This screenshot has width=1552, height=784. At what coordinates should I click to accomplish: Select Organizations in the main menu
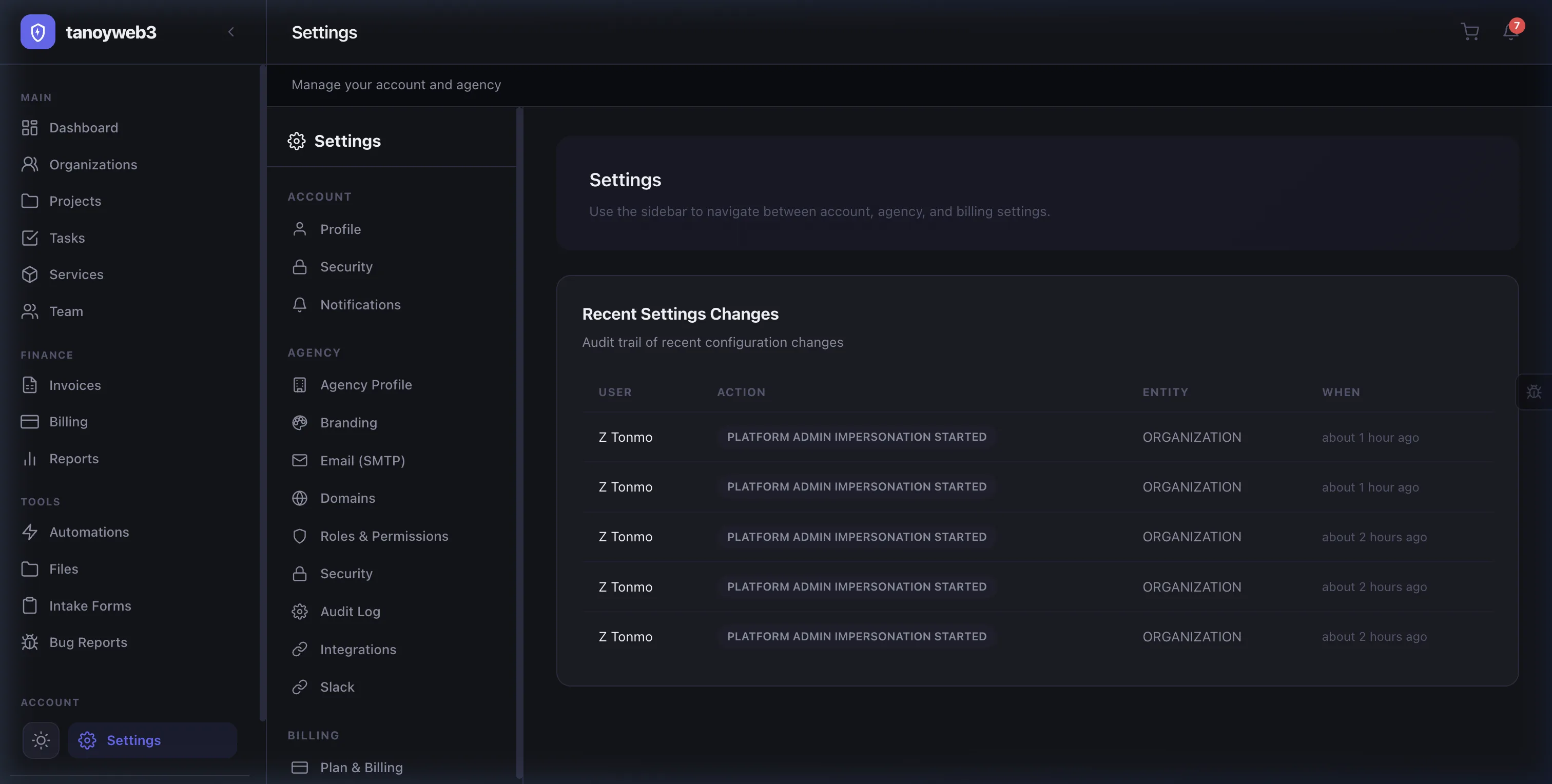(93, 164)
